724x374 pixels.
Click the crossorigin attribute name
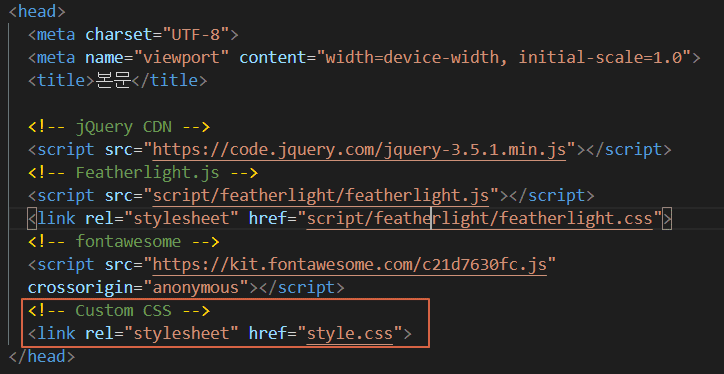click(80, 288)
